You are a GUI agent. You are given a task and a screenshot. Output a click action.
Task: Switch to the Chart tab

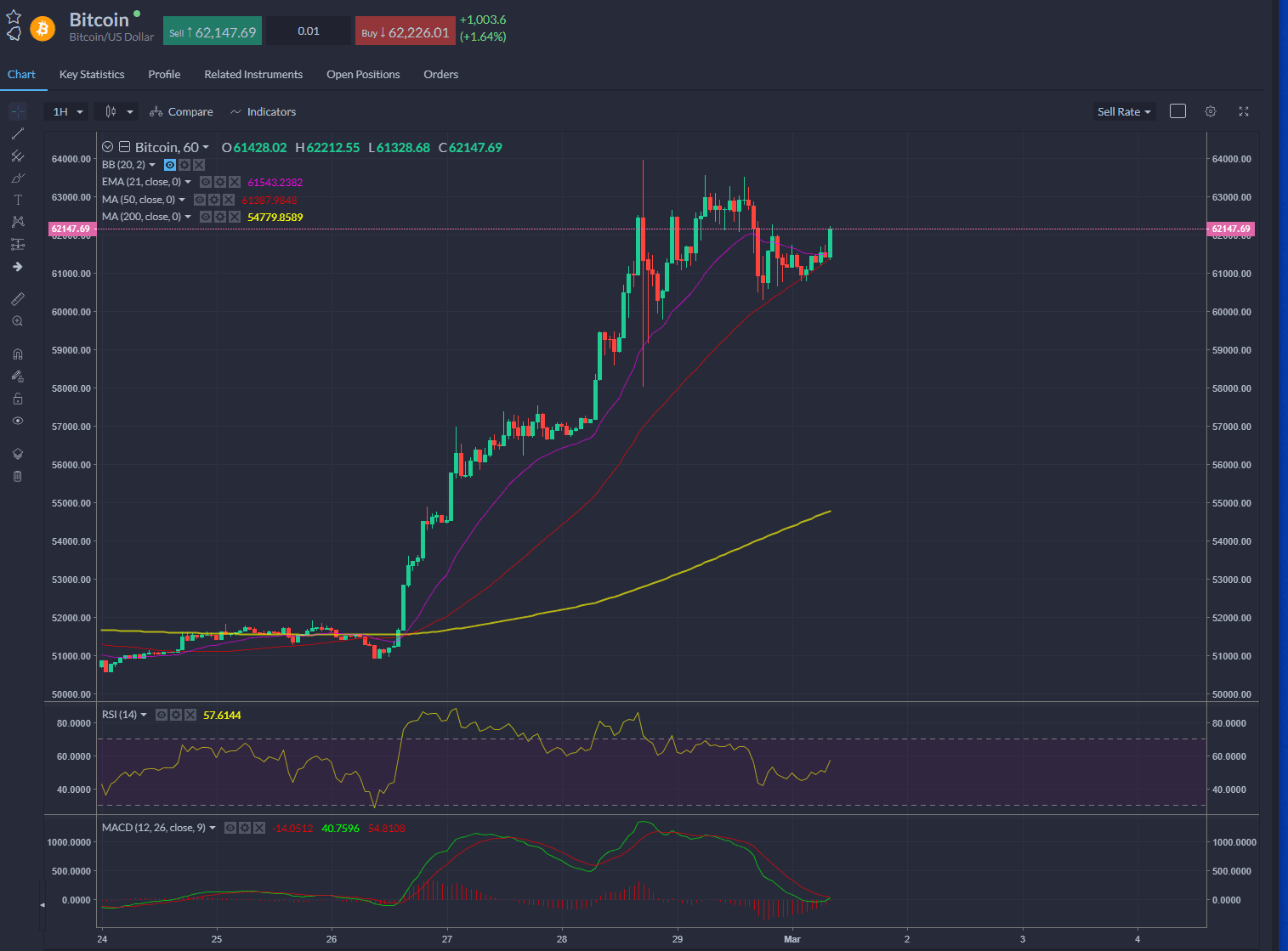click(21, 75)
